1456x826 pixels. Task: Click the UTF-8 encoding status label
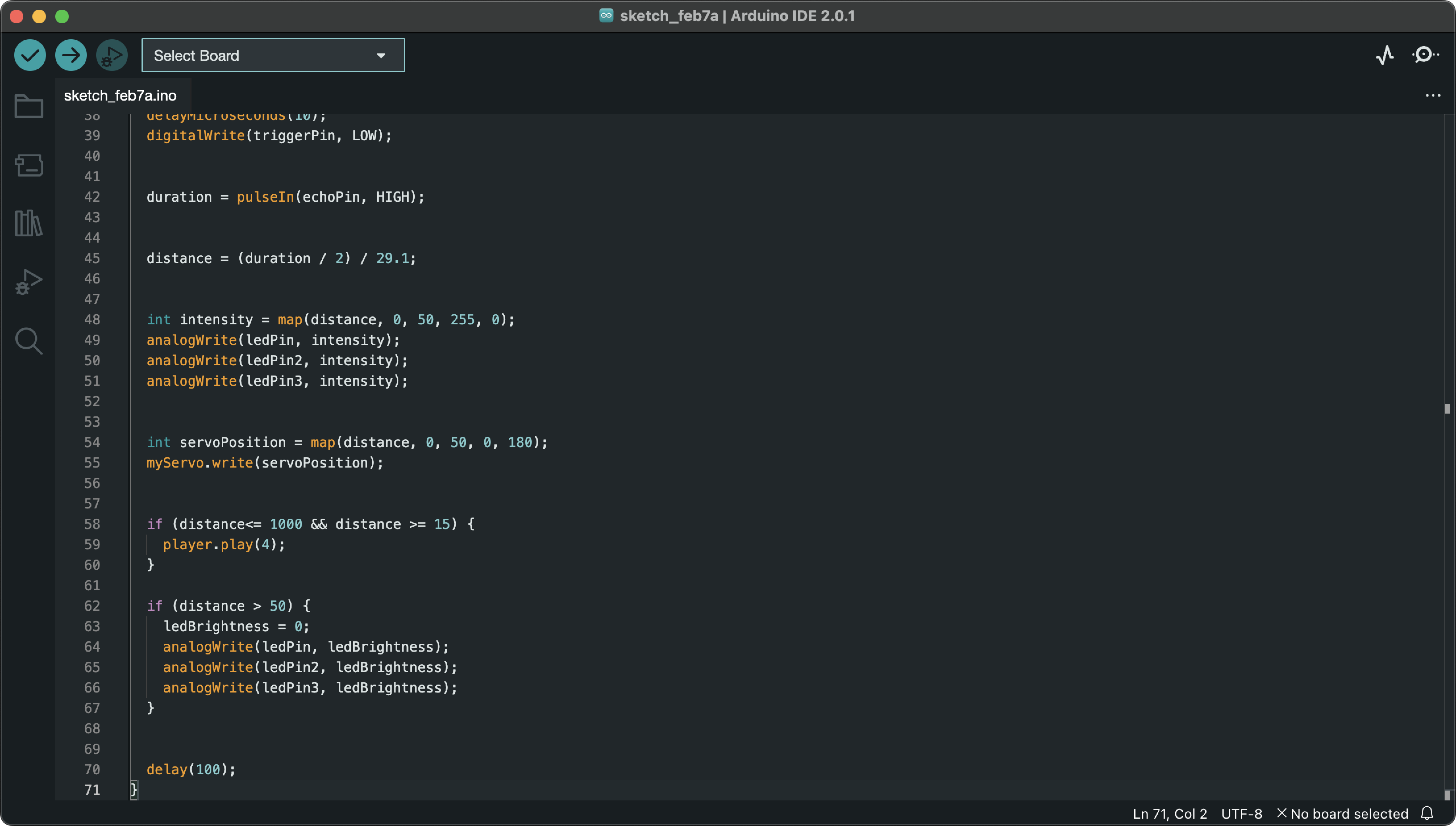click(x=1241, y=814)
